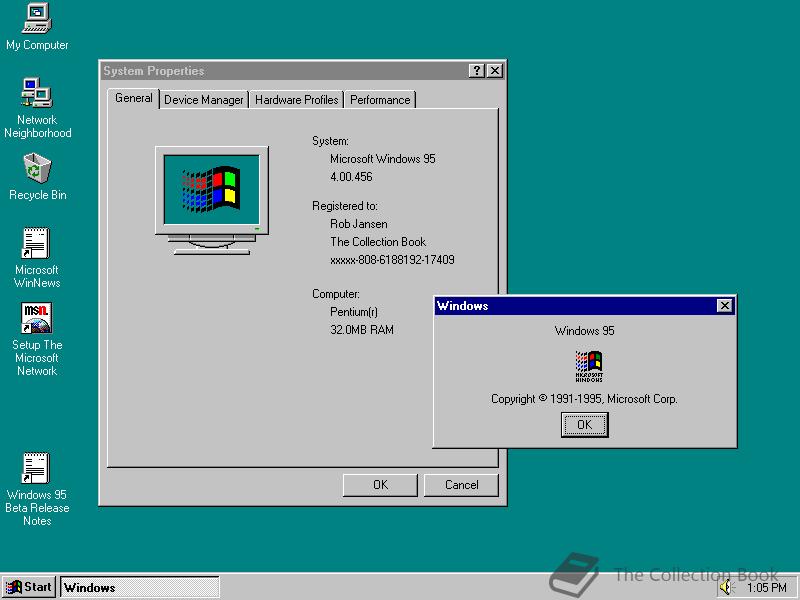Click OK in System Properties

coord(380,485)
